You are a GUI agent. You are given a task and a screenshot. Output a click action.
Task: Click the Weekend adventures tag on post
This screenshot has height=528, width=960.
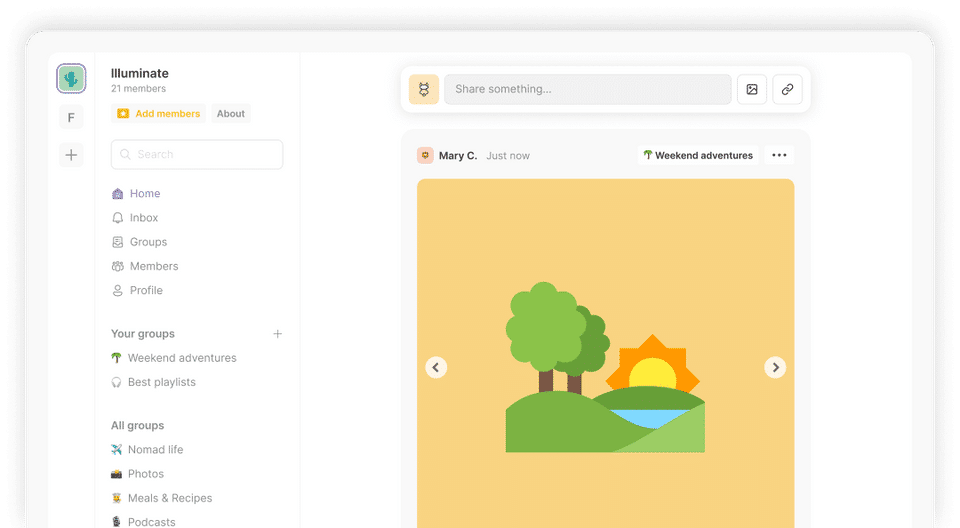698,156
